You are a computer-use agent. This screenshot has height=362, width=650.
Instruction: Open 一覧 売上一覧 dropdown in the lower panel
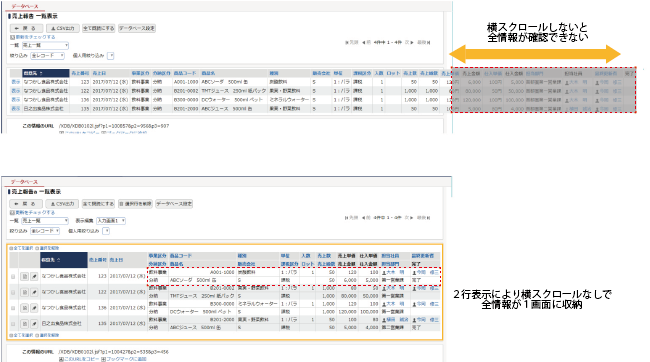click(45, 221)
